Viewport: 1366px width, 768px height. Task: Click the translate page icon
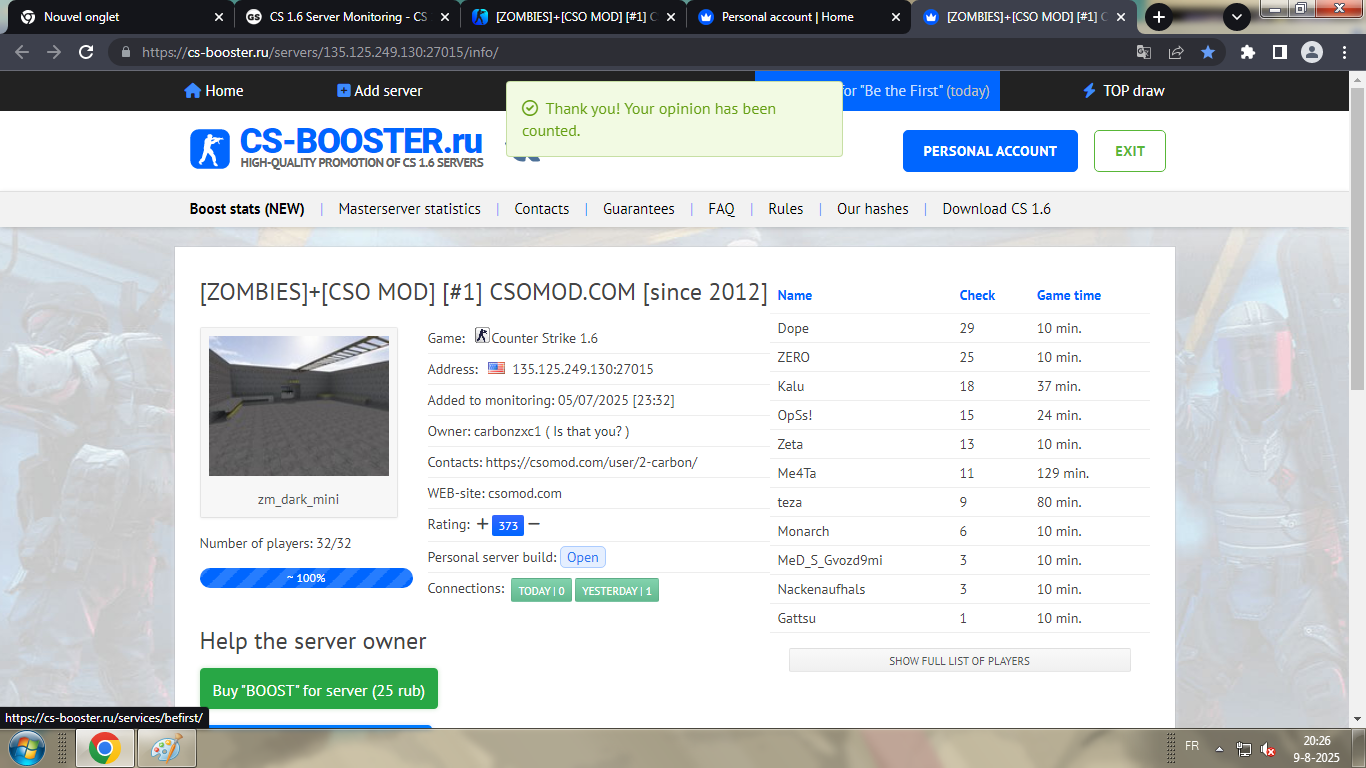click(1144, 52)
